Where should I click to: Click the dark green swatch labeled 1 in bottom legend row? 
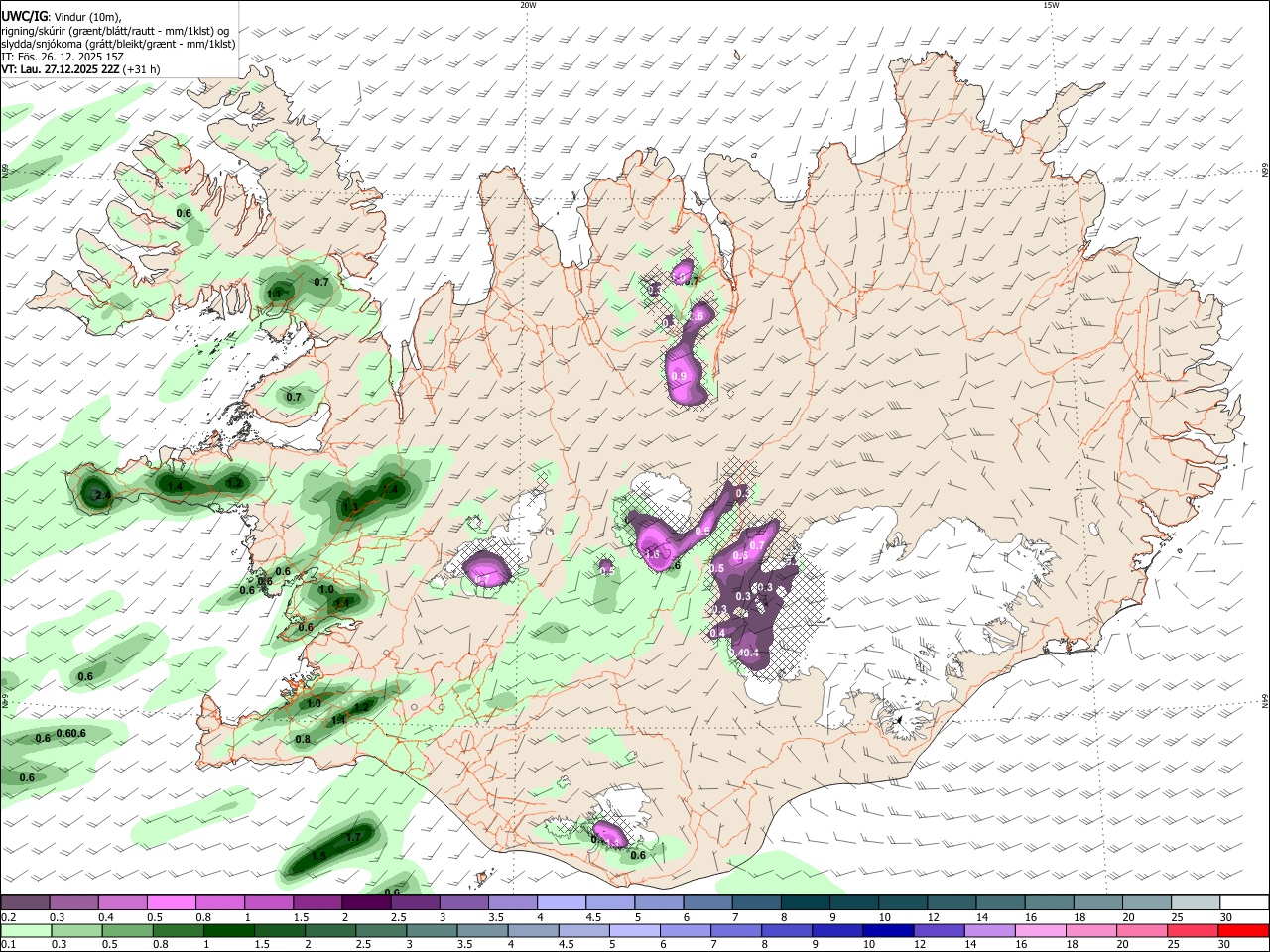[228, 930]
